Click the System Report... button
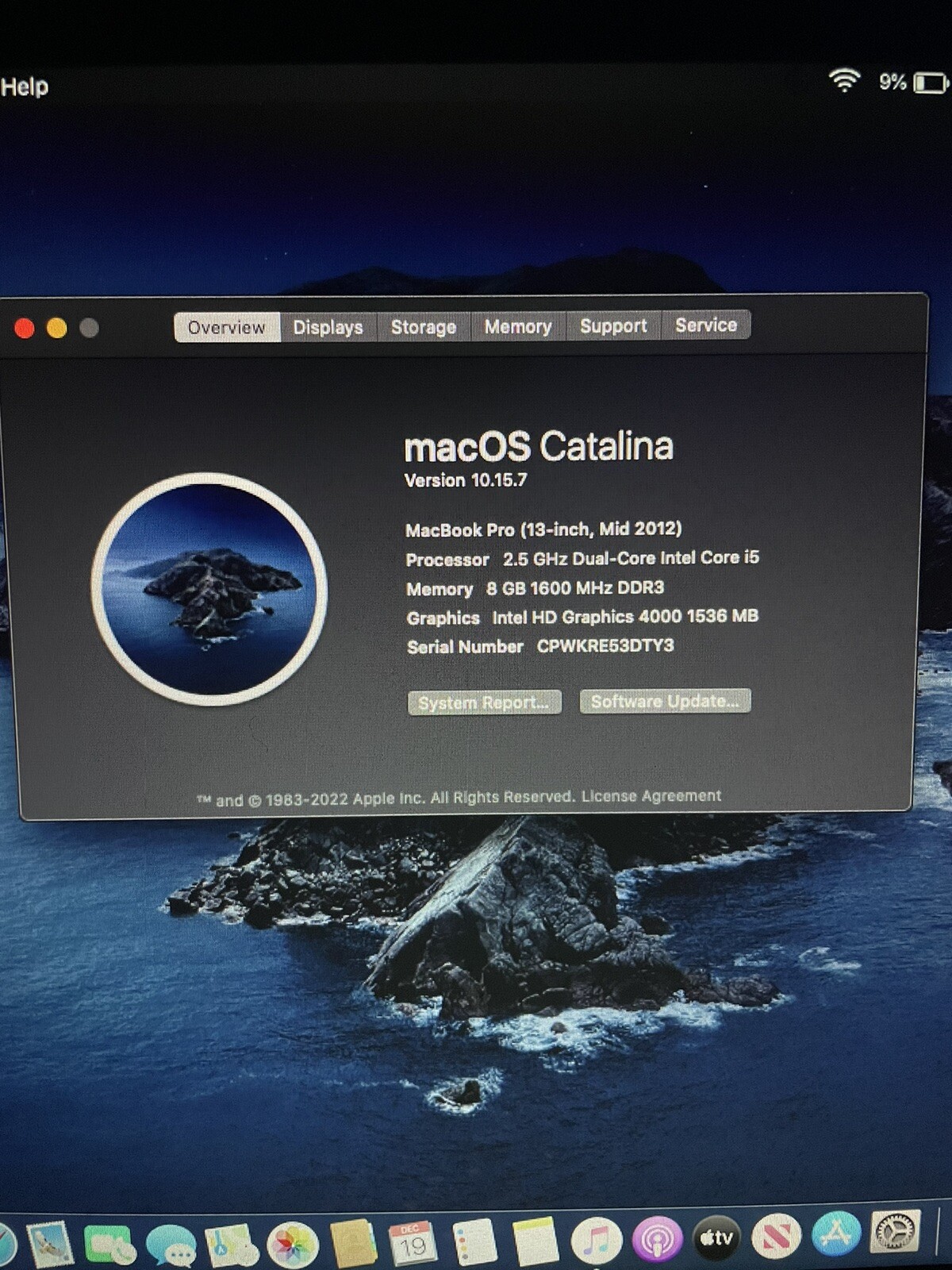The width and height of the screenshot is (952, 1270). pos(484,702)
